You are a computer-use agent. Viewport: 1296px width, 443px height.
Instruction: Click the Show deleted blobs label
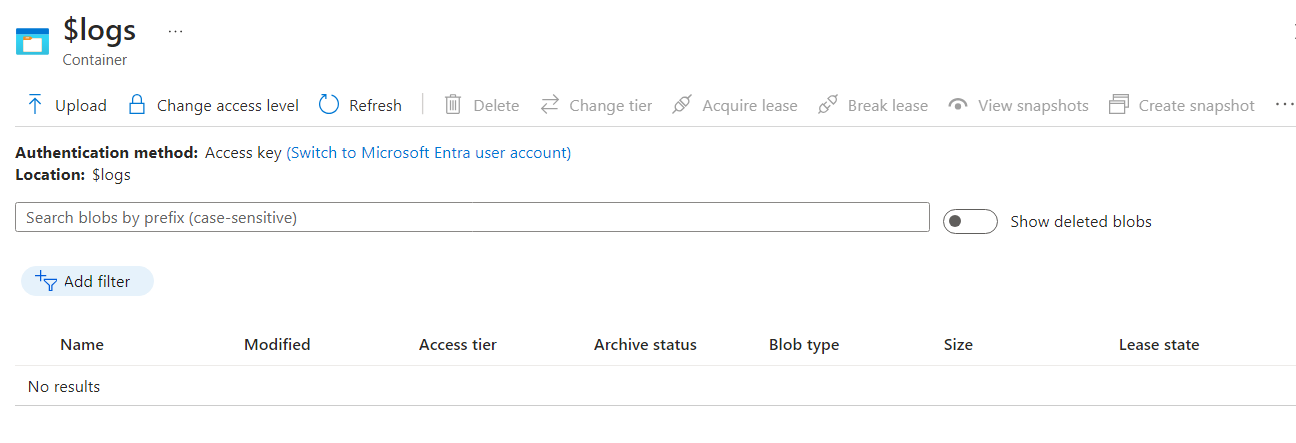1081,222
